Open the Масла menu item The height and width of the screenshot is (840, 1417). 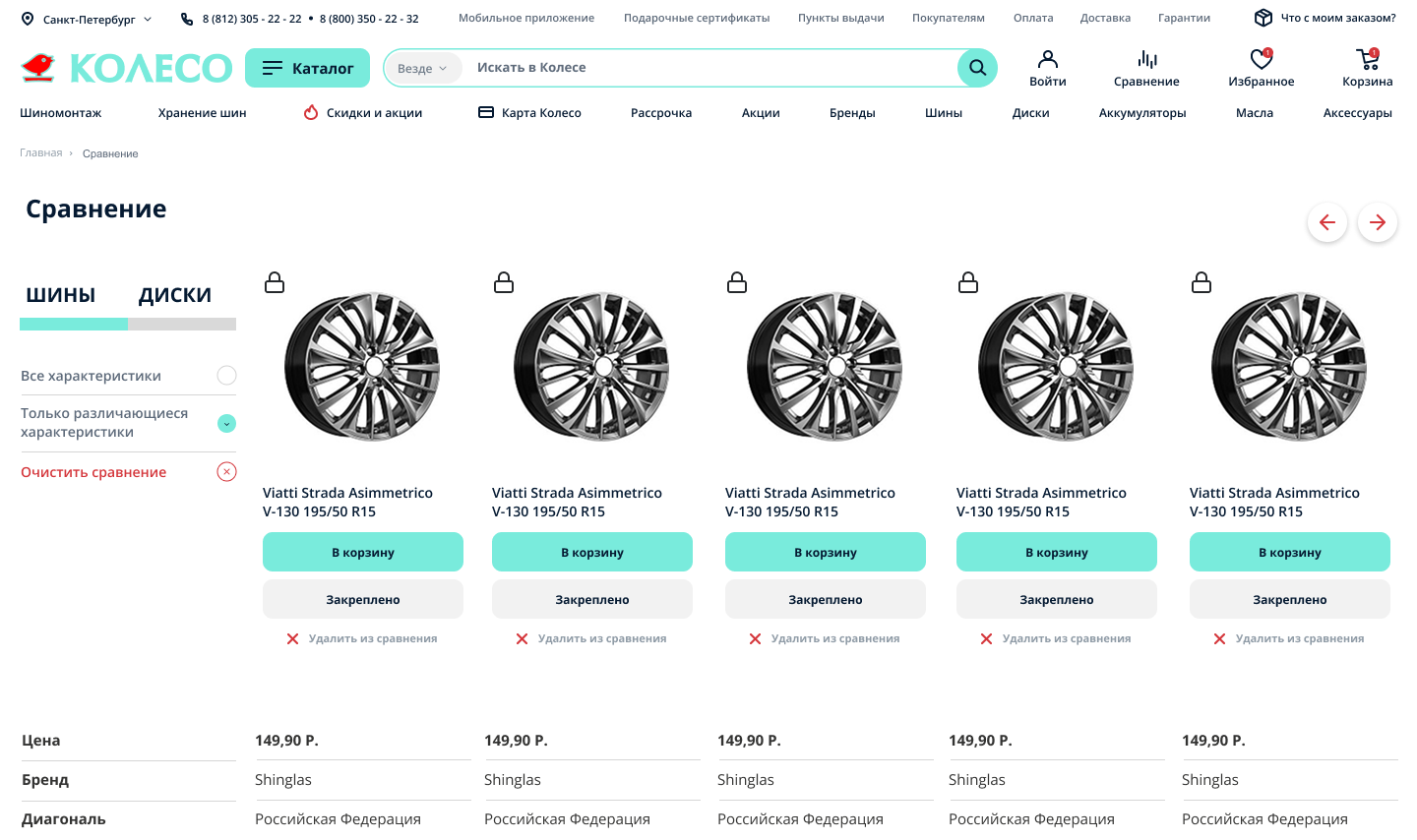click(1255, 113)
